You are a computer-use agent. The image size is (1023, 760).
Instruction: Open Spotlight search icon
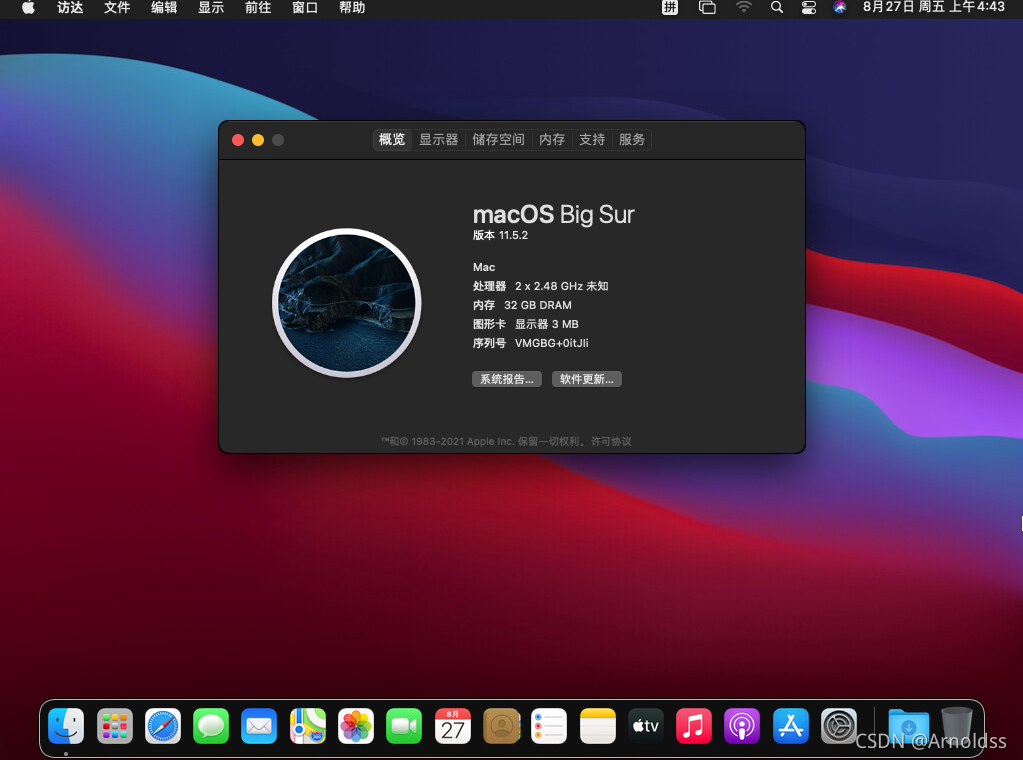click(776, 8)
